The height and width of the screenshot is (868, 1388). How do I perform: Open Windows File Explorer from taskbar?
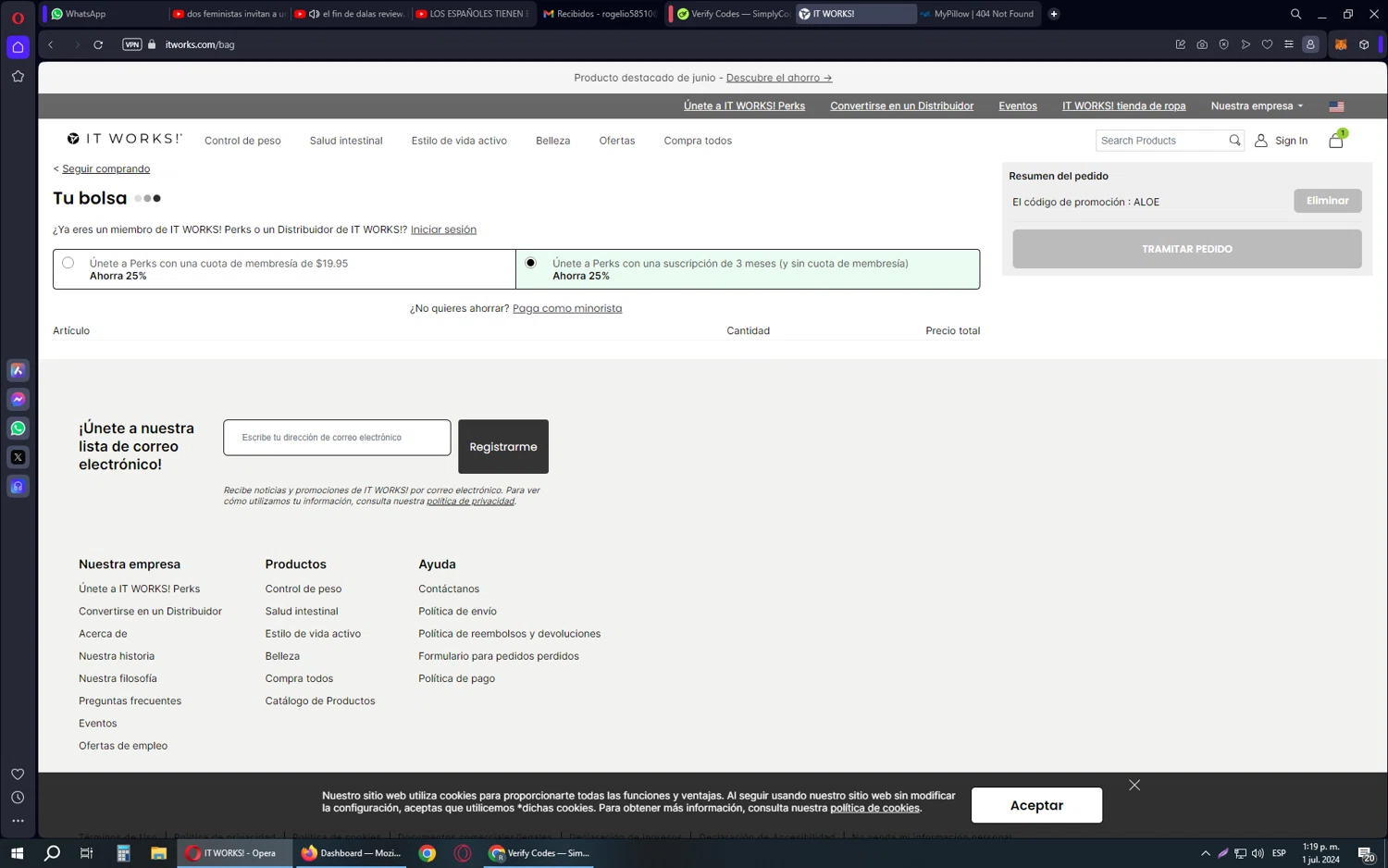[x=158, y=853]
